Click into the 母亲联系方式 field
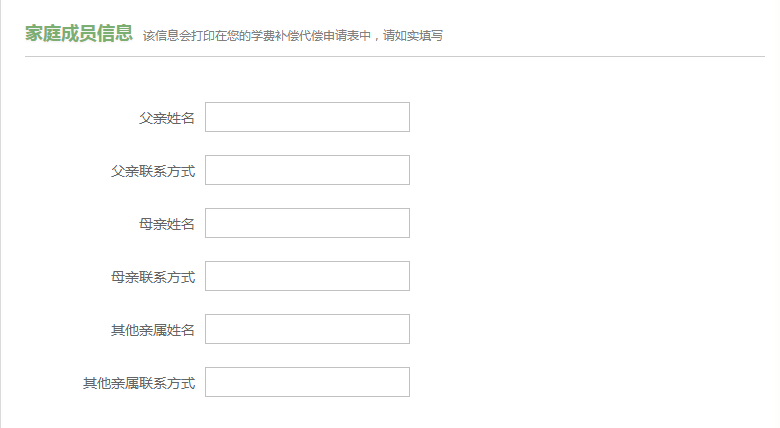 click(x=307, y=276)
